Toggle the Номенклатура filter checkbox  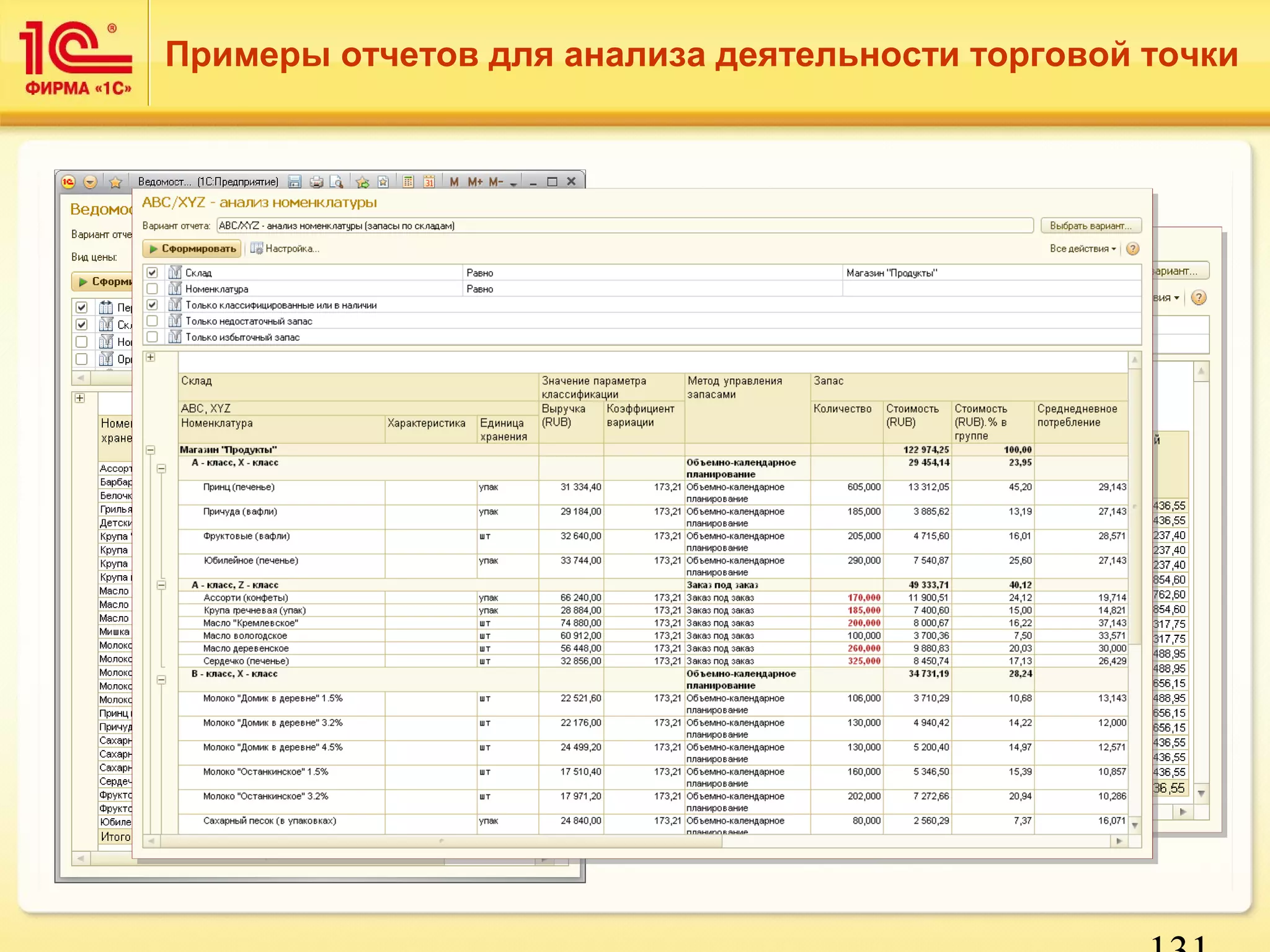click(153, 289)
